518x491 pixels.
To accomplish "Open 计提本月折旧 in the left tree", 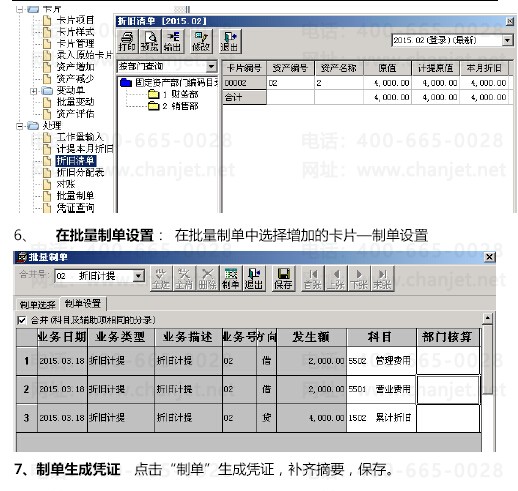I will tap(85, 149).
